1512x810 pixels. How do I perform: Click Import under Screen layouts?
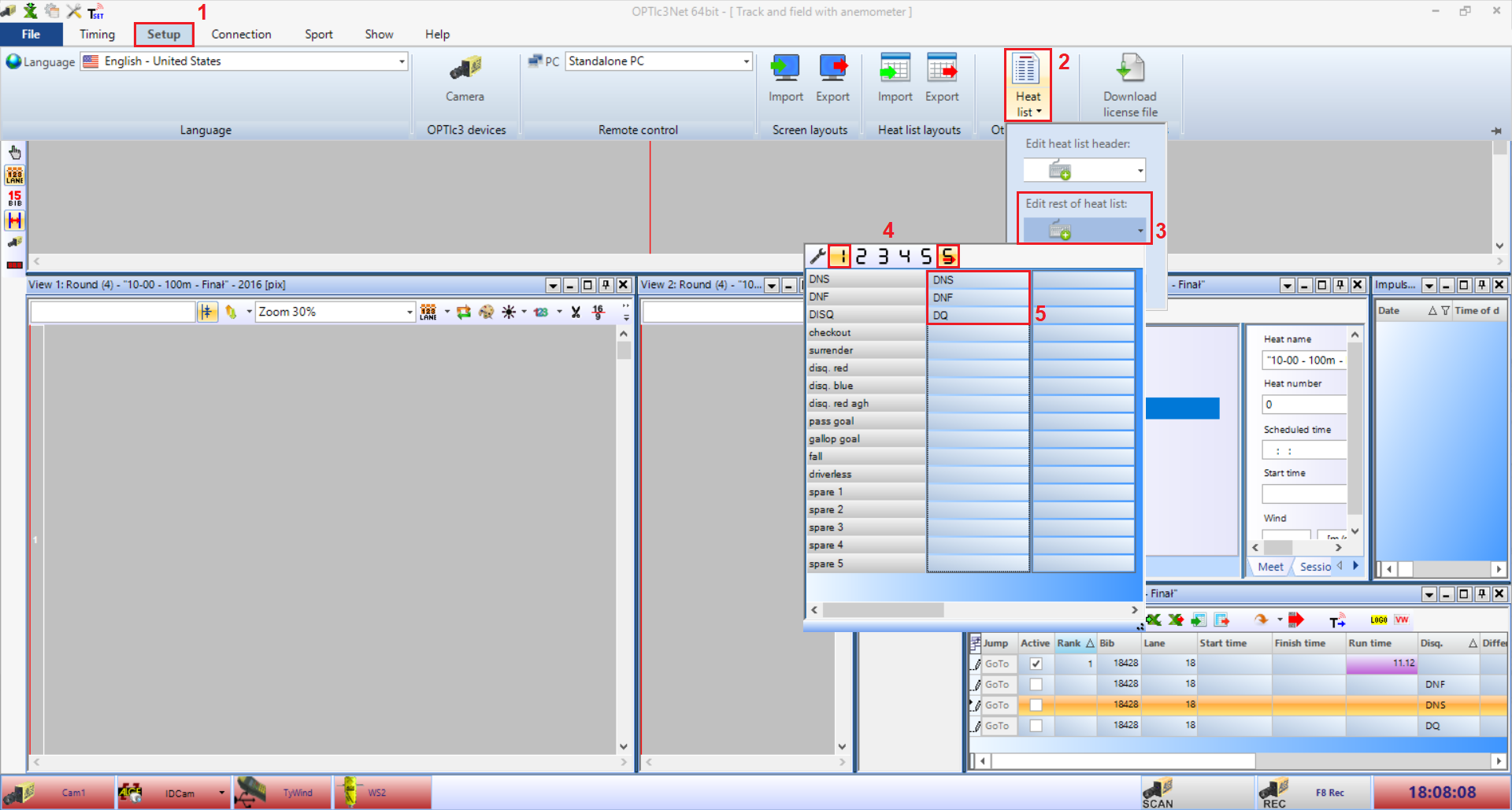(x=785, y=79)
